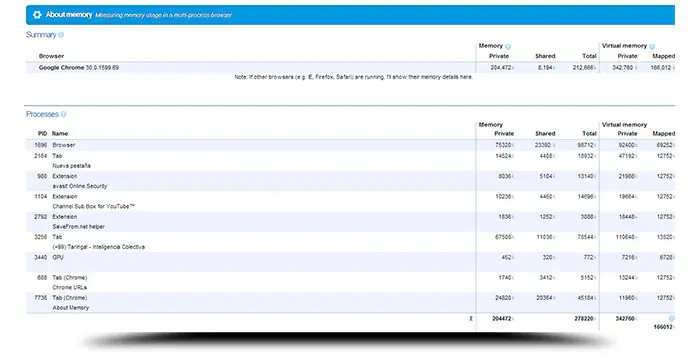The height and width of the screenshot is (360, 700).
Task: Click the PID column header
Action: tap(42, 134)
